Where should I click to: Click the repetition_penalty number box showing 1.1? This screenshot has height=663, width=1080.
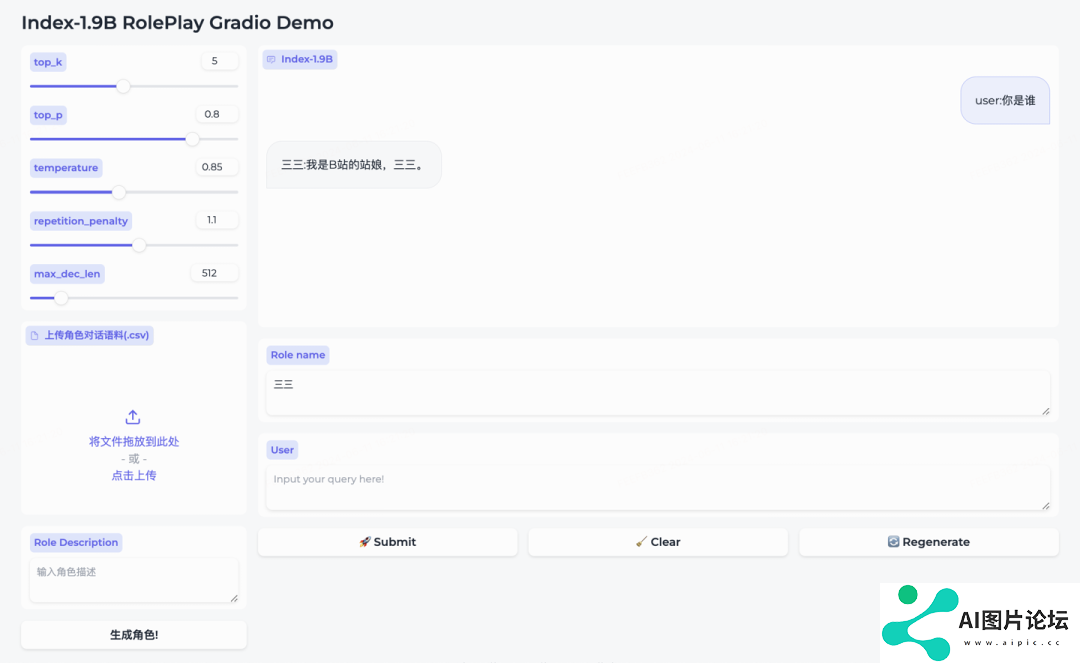click(217, 220)
